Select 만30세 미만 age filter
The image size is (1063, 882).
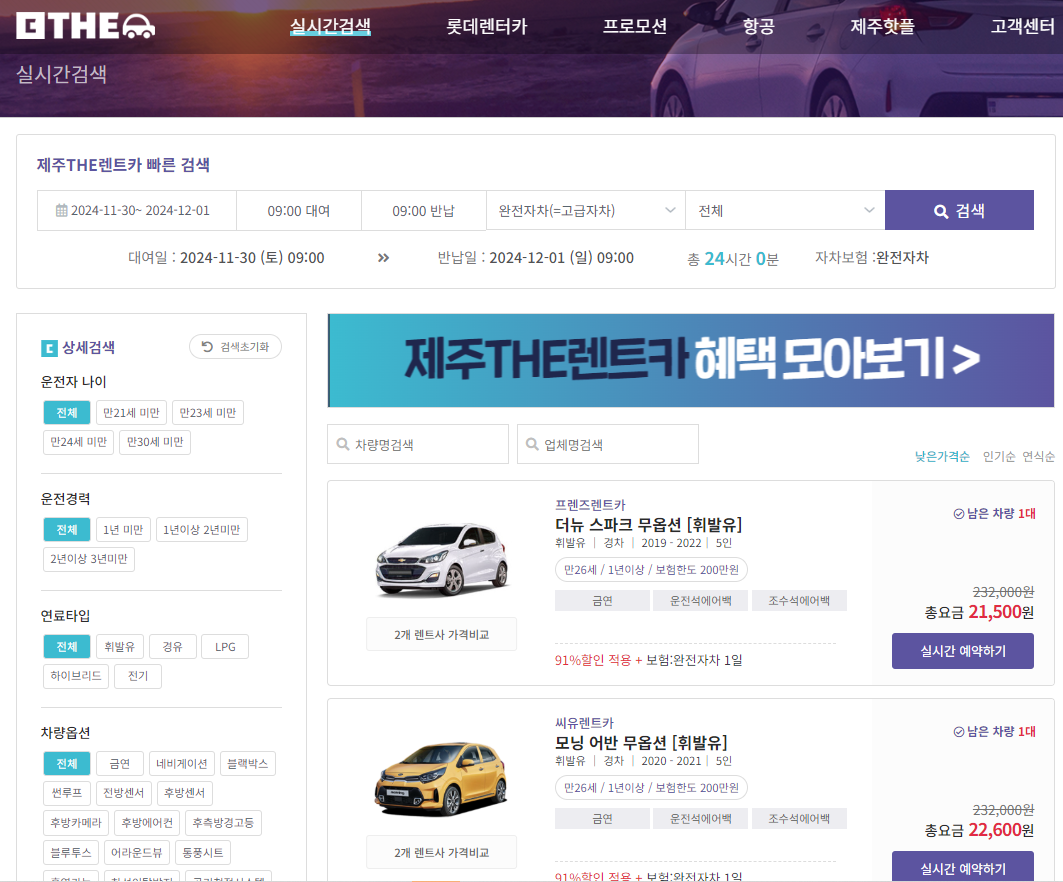(x=155, y=442)
